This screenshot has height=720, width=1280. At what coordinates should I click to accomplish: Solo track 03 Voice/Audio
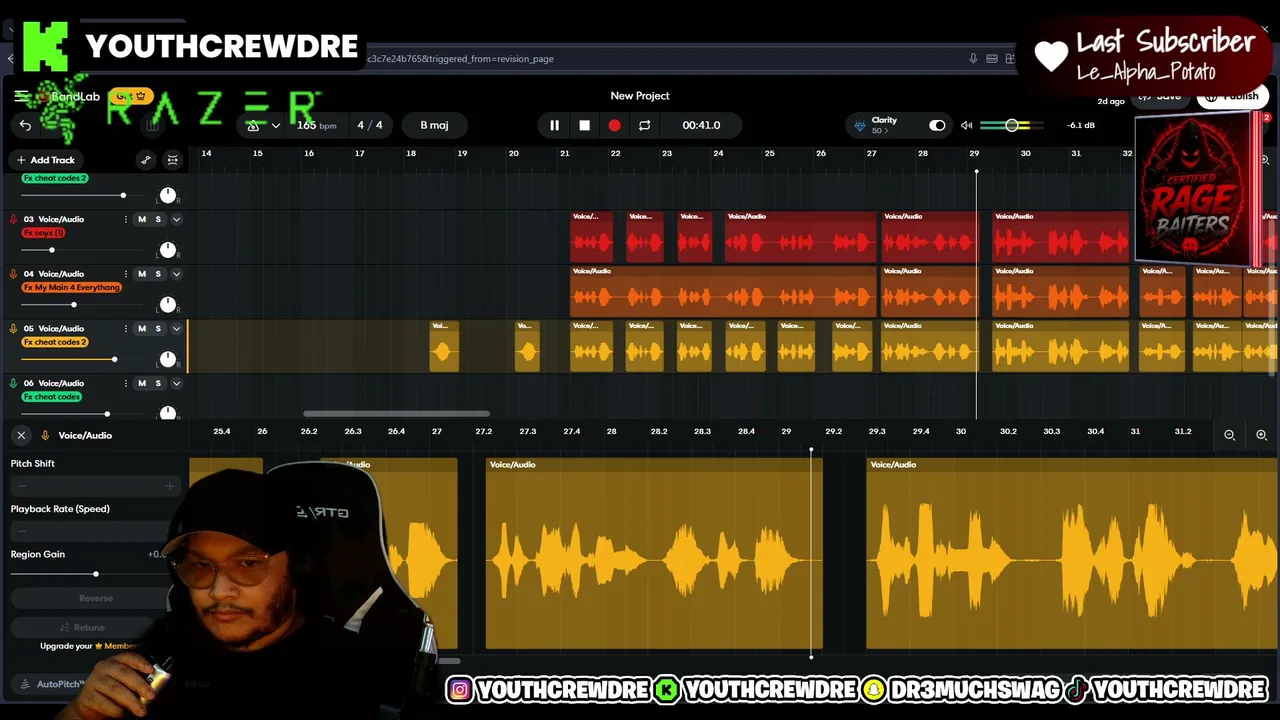157,219
